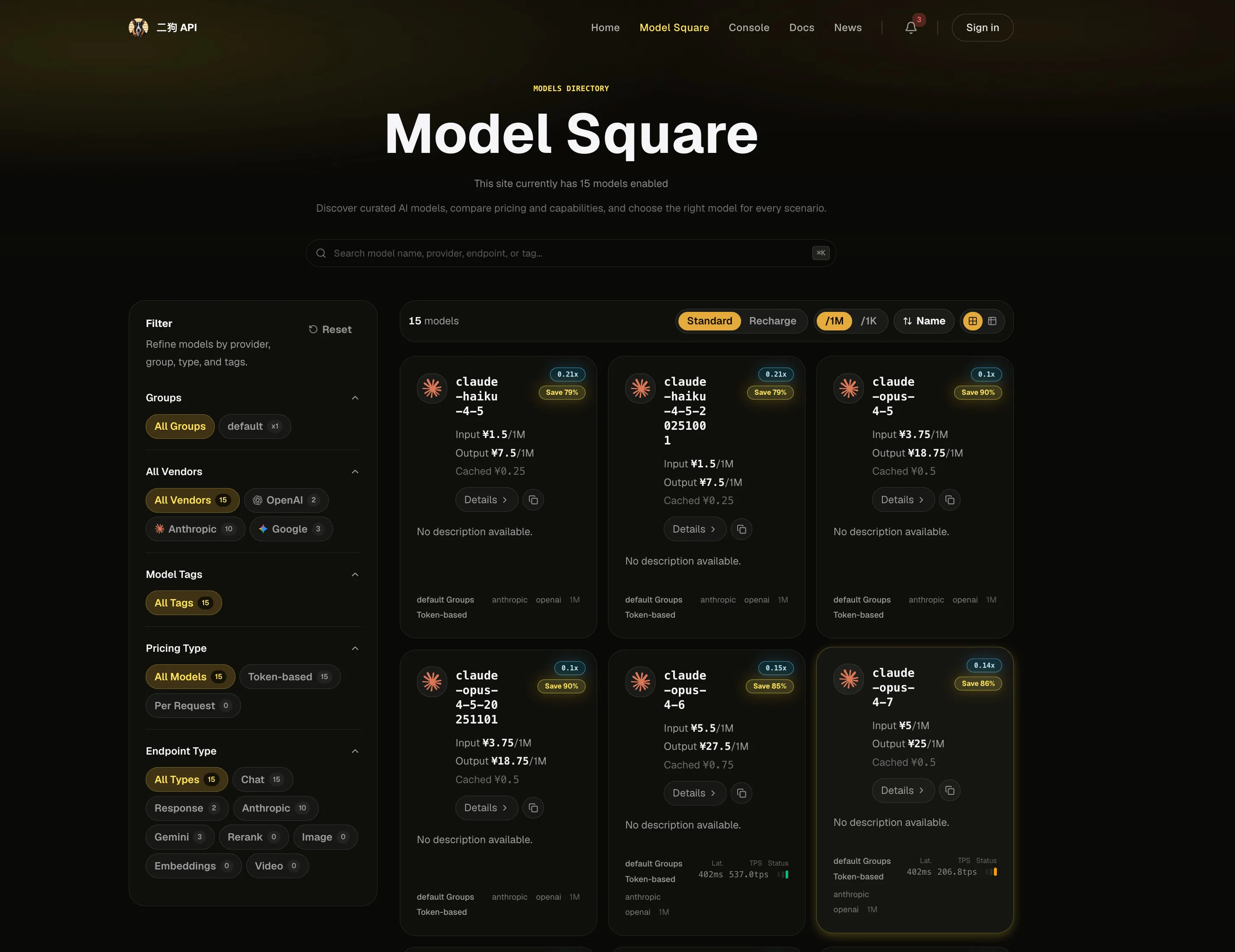The image size is (1235, 952).
Task: Filter by the default group chip
Action: tap(255, 426)
